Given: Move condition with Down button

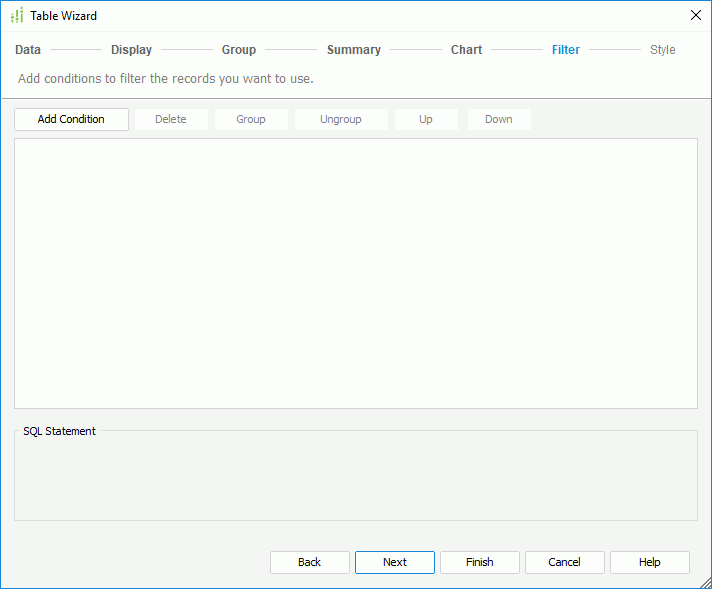Looking at the screenshot, I should (x=499, y=119).
